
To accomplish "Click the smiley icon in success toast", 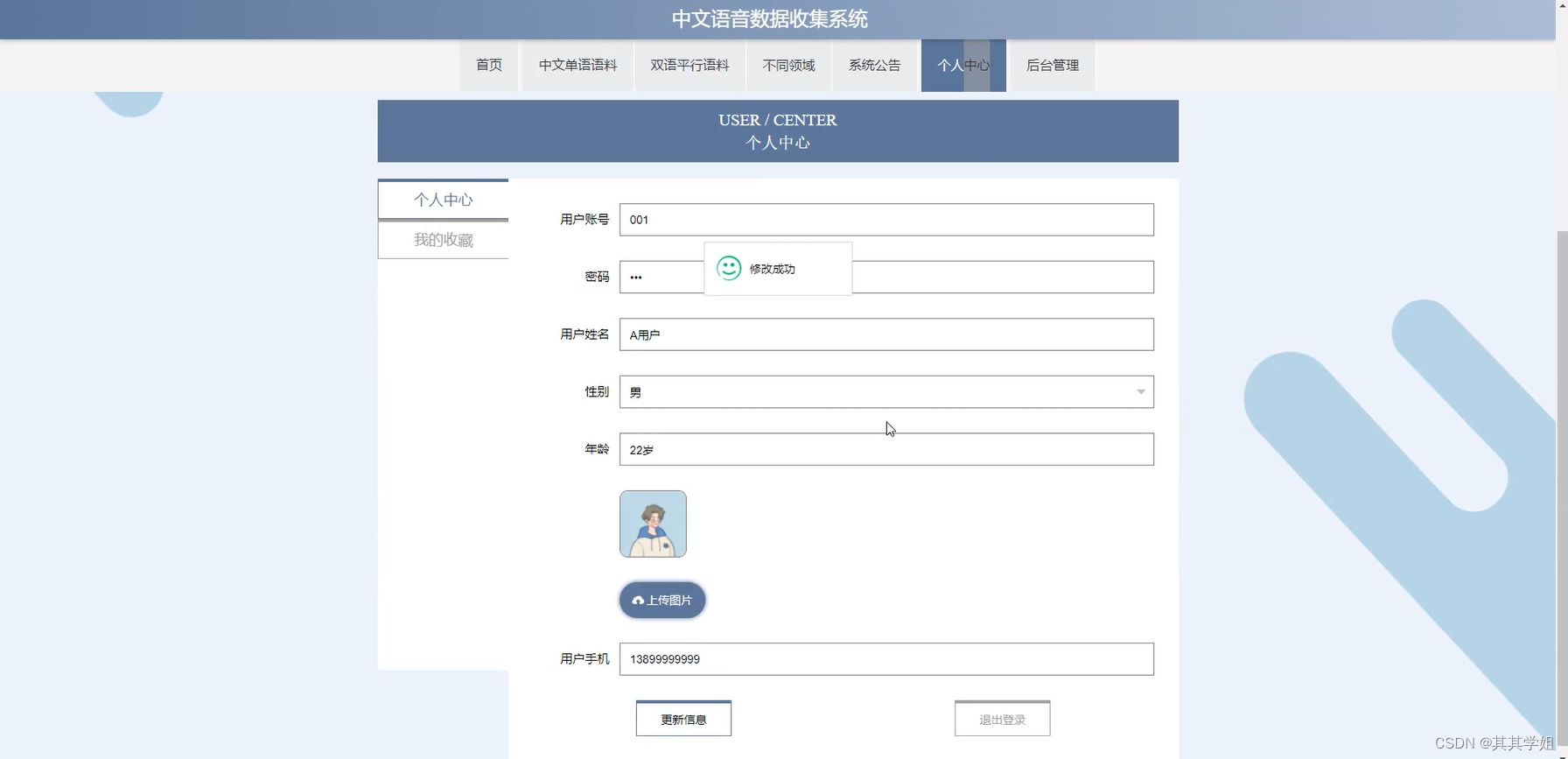I will 729,268.
